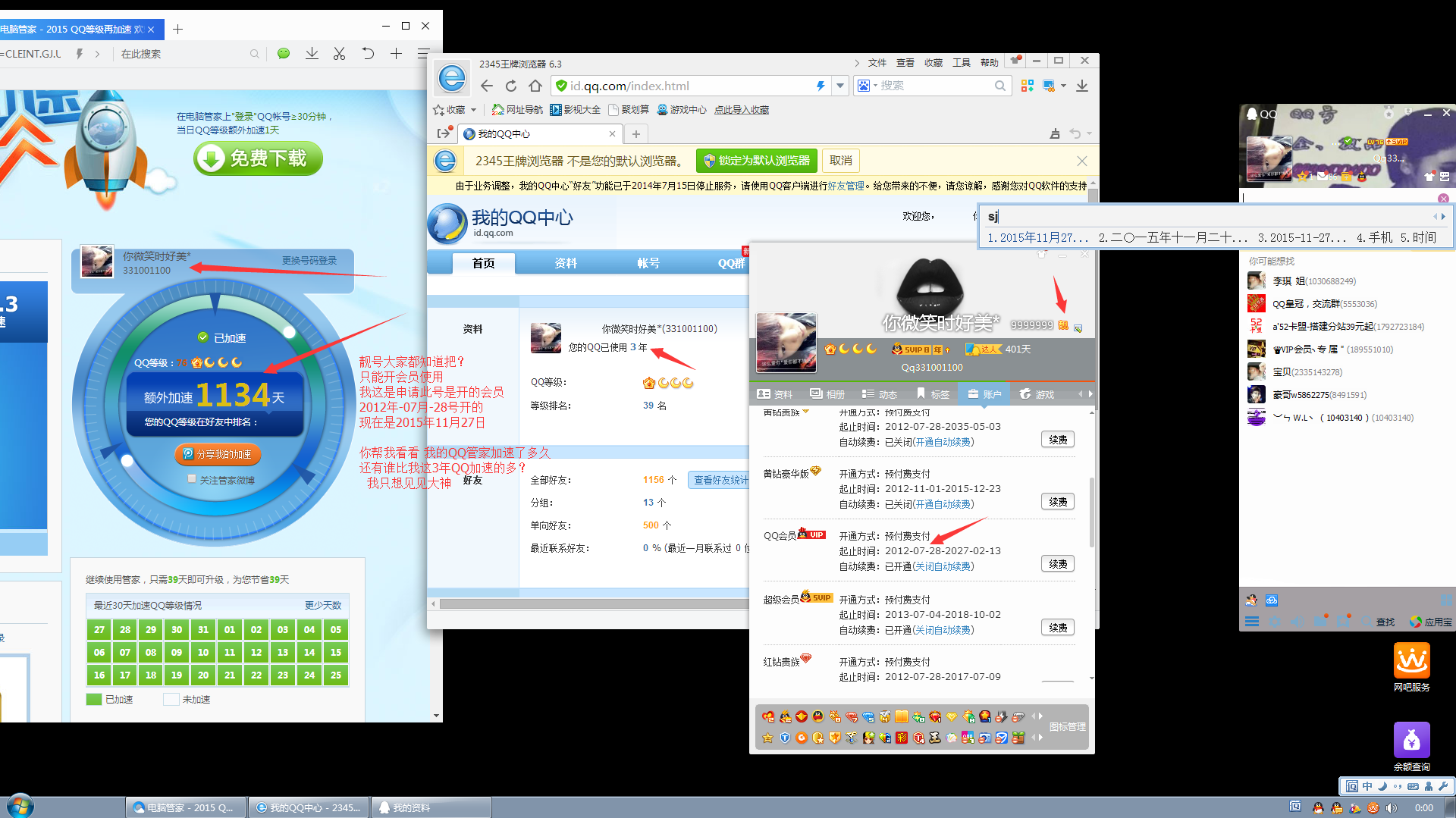Expand the undo closed tab dropdown
Viewport: 1456px width, 818px height.
click(x=1090, y=134)
